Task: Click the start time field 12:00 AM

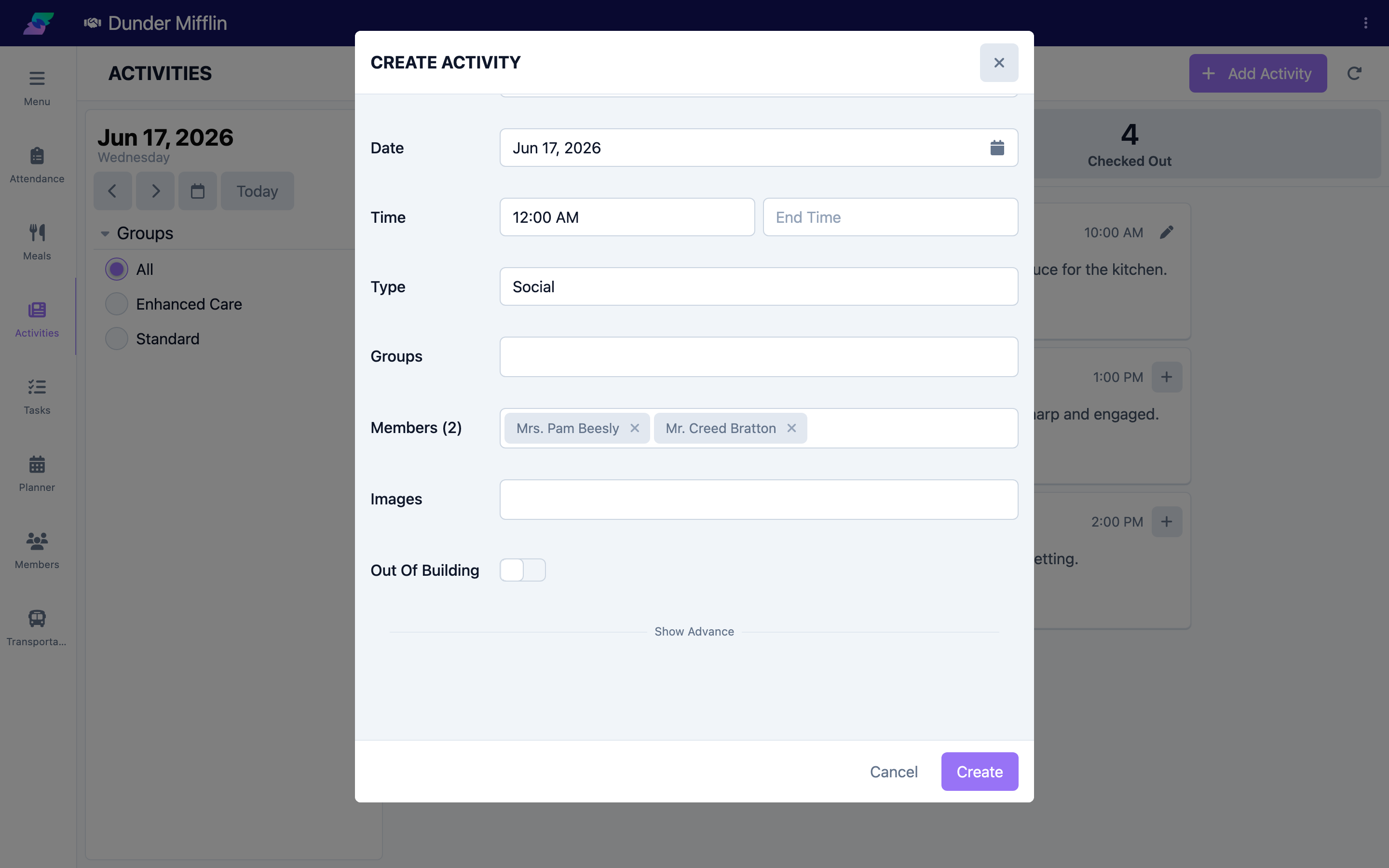Action: point(627,217)
